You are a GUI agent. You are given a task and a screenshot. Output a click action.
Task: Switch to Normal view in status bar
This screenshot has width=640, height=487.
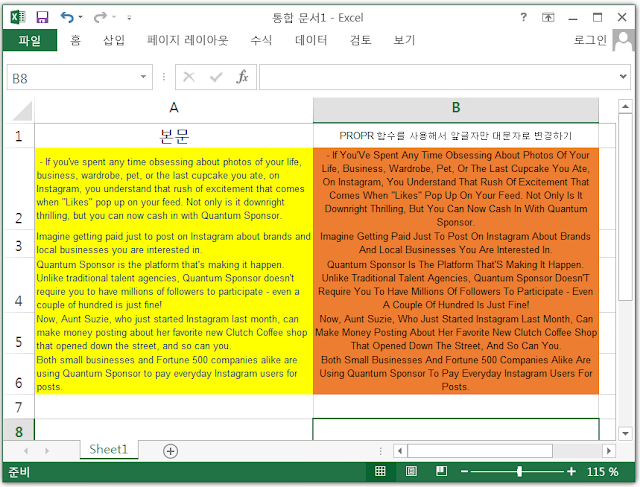[x=380, y=471]
